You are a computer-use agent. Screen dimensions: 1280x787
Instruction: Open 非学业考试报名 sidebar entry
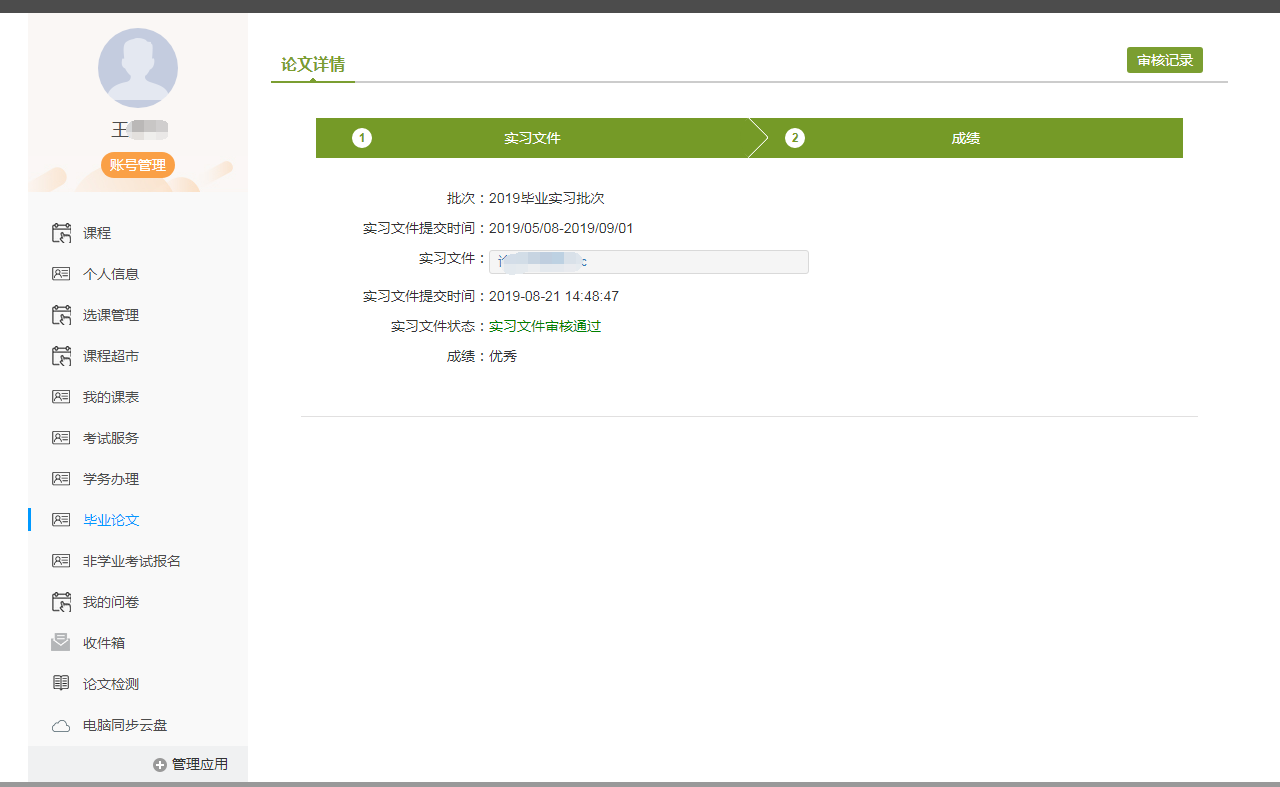click(131, 561)
